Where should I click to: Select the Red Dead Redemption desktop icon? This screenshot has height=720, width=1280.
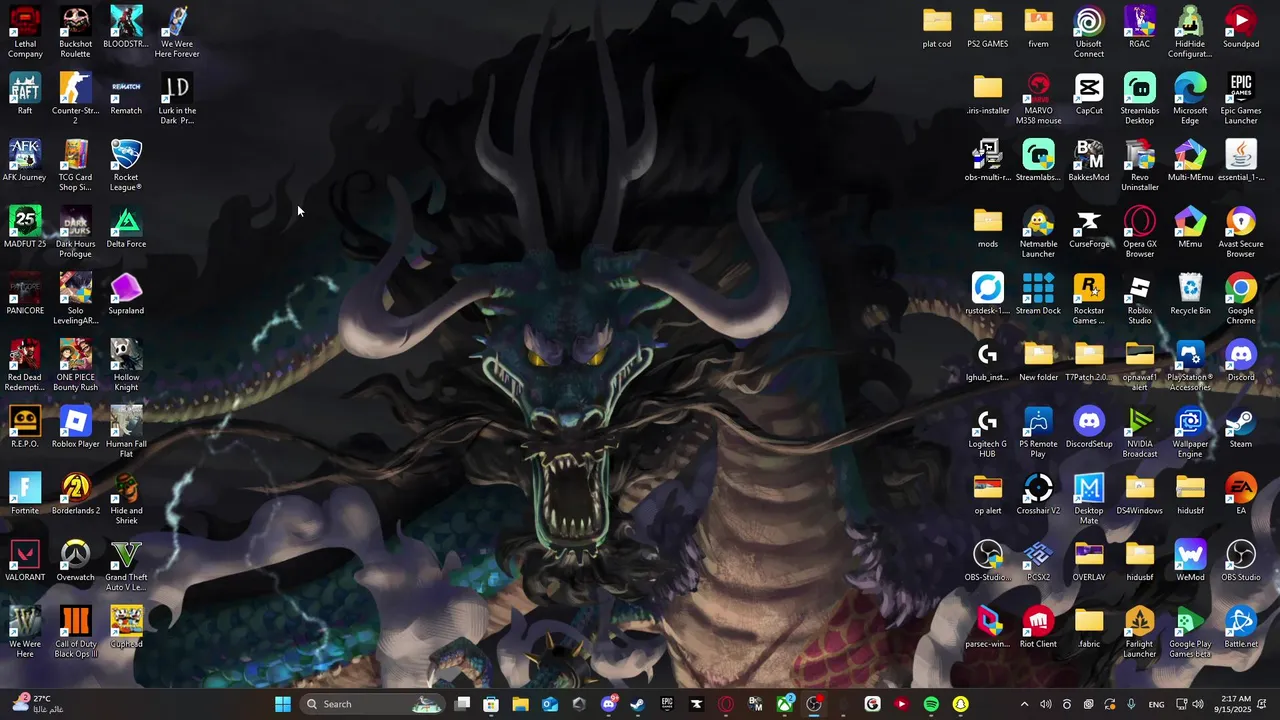click(25, 366)
